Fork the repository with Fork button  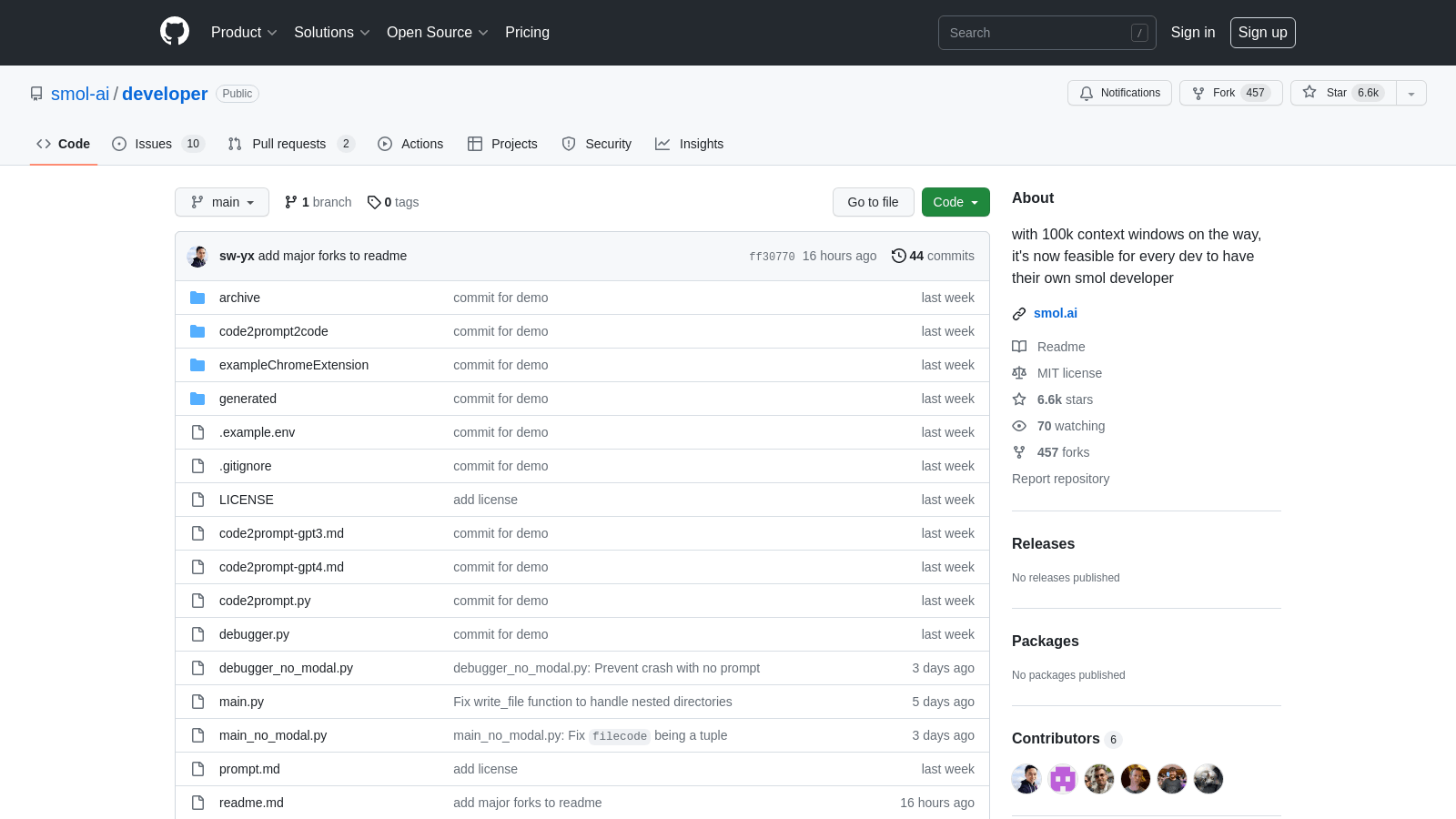click(x=1231, y=93)
